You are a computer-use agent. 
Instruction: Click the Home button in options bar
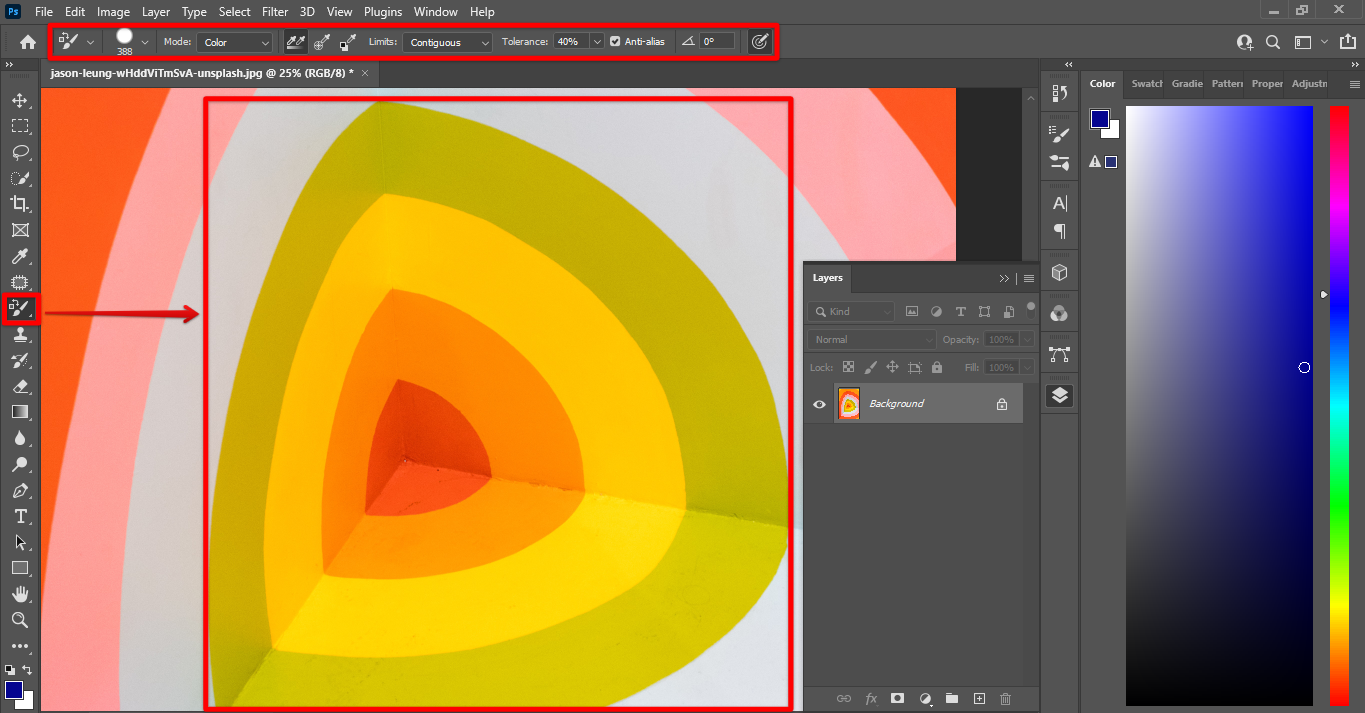[28, 42]
